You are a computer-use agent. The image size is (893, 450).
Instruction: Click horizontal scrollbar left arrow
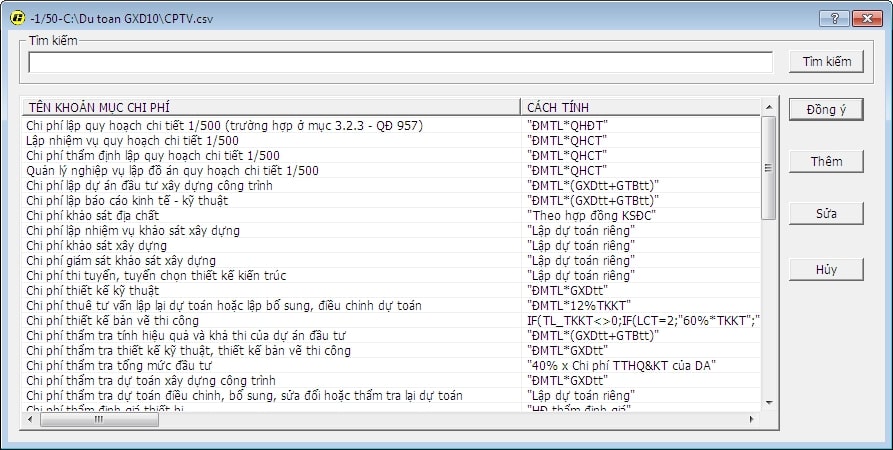(30, 420)
